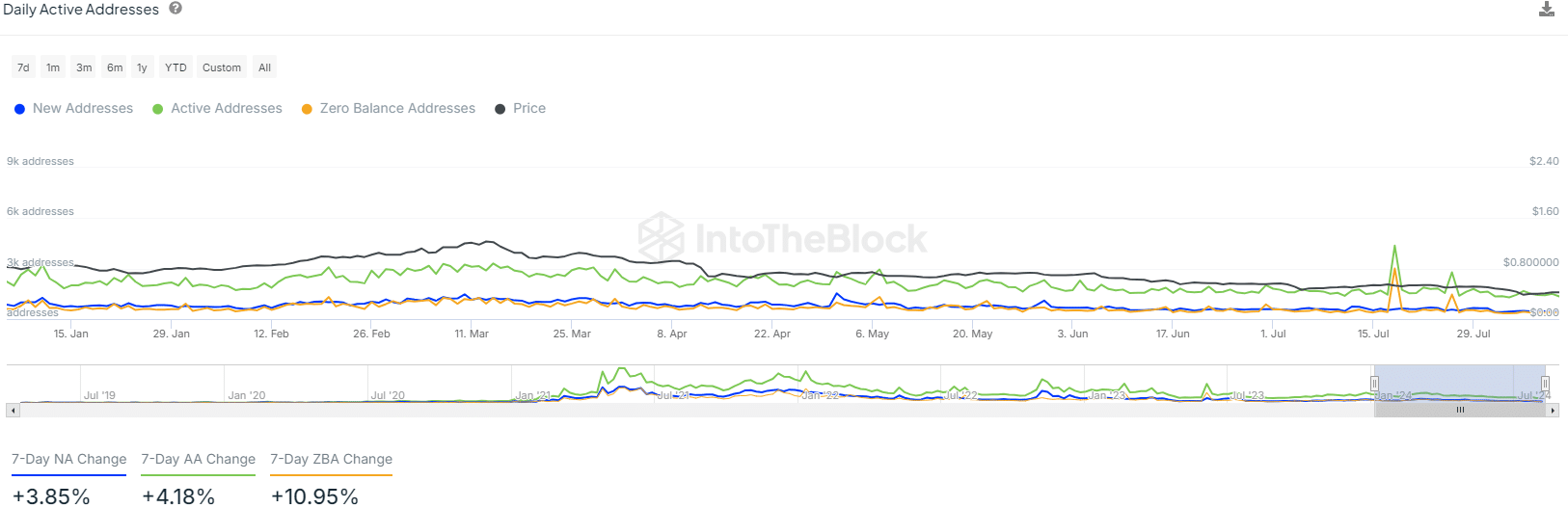
Task: Toggle New Addresses series in legend
Action: point(73,109)
